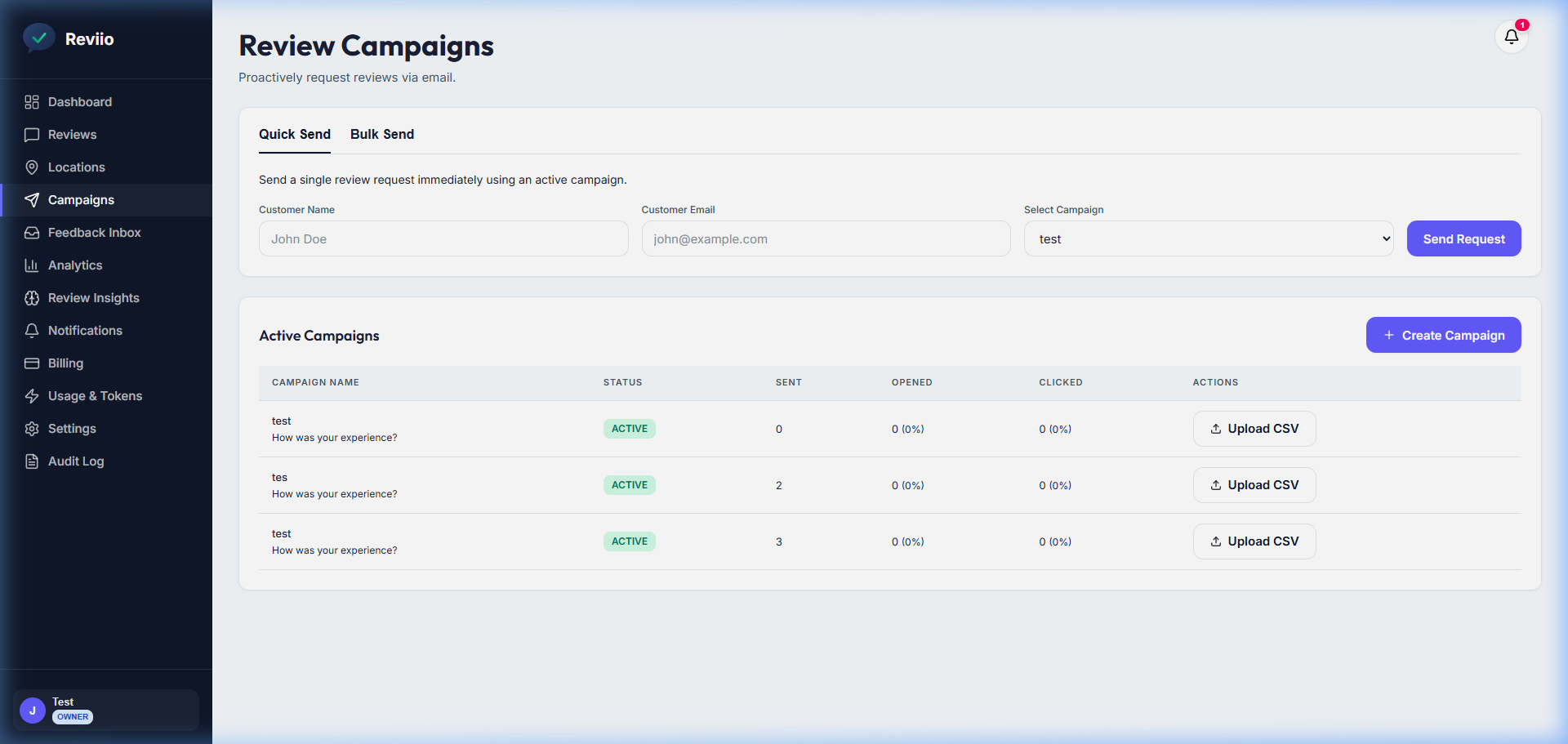Click the Send Request button
Image resolution: width=1568 pixels, height=744 pixels.
coord(1463,238)
